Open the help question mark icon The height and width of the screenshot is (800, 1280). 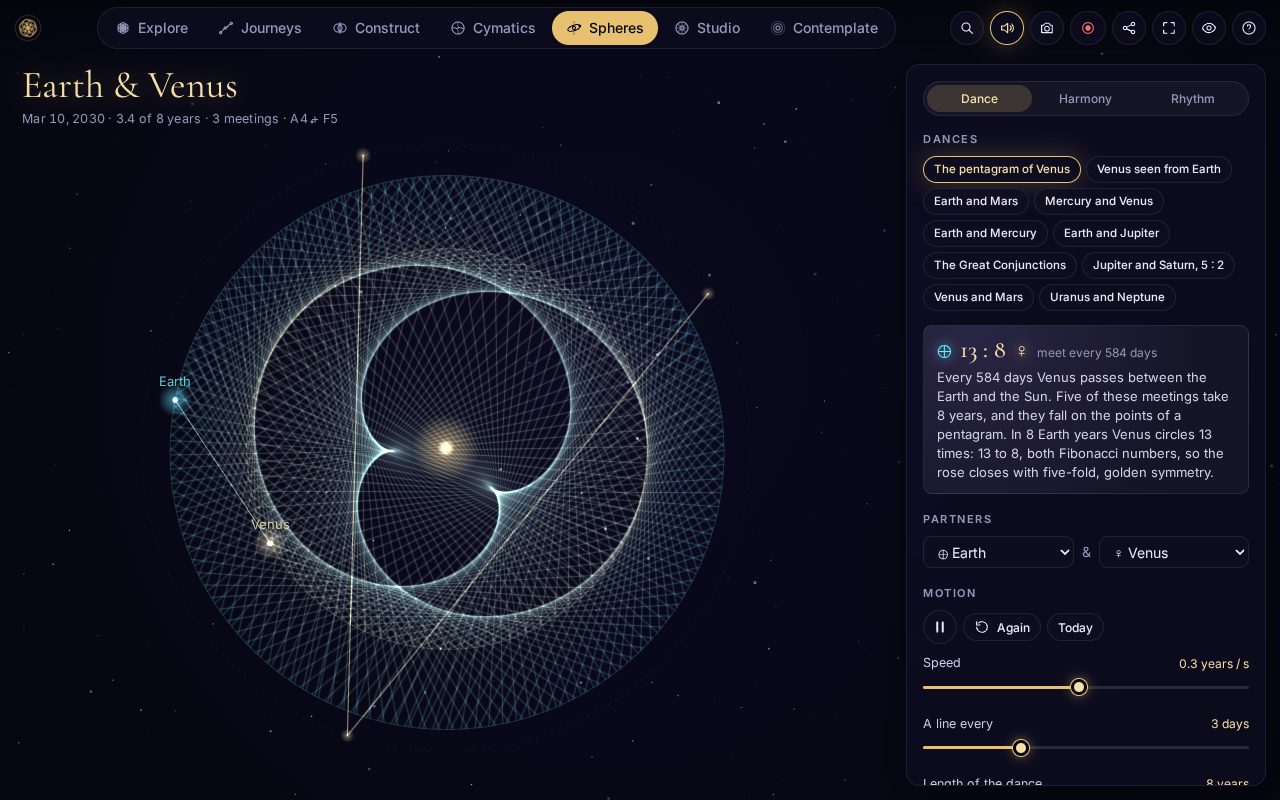(x=1249, y=28)
